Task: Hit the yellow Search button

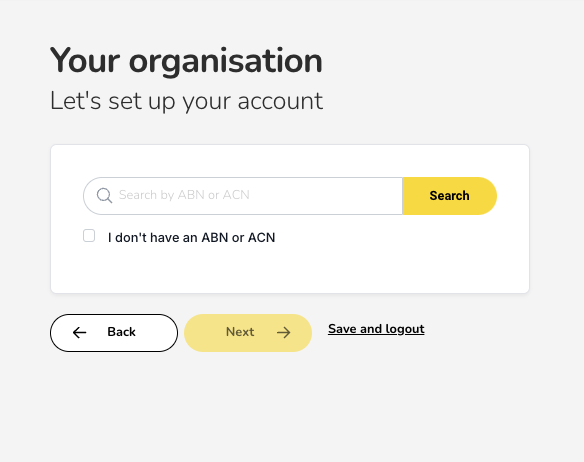Action: (450, 196)
